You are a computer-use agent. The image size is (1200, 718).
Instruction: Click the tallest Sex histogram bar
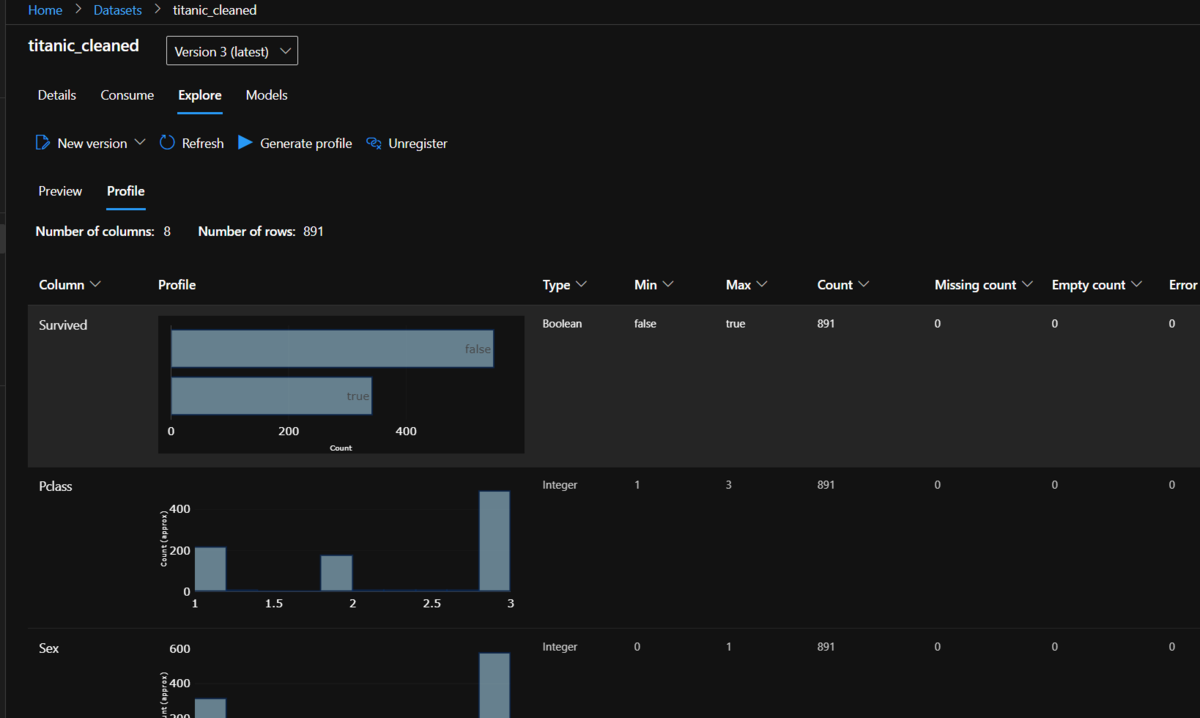(x=495, y=685)
